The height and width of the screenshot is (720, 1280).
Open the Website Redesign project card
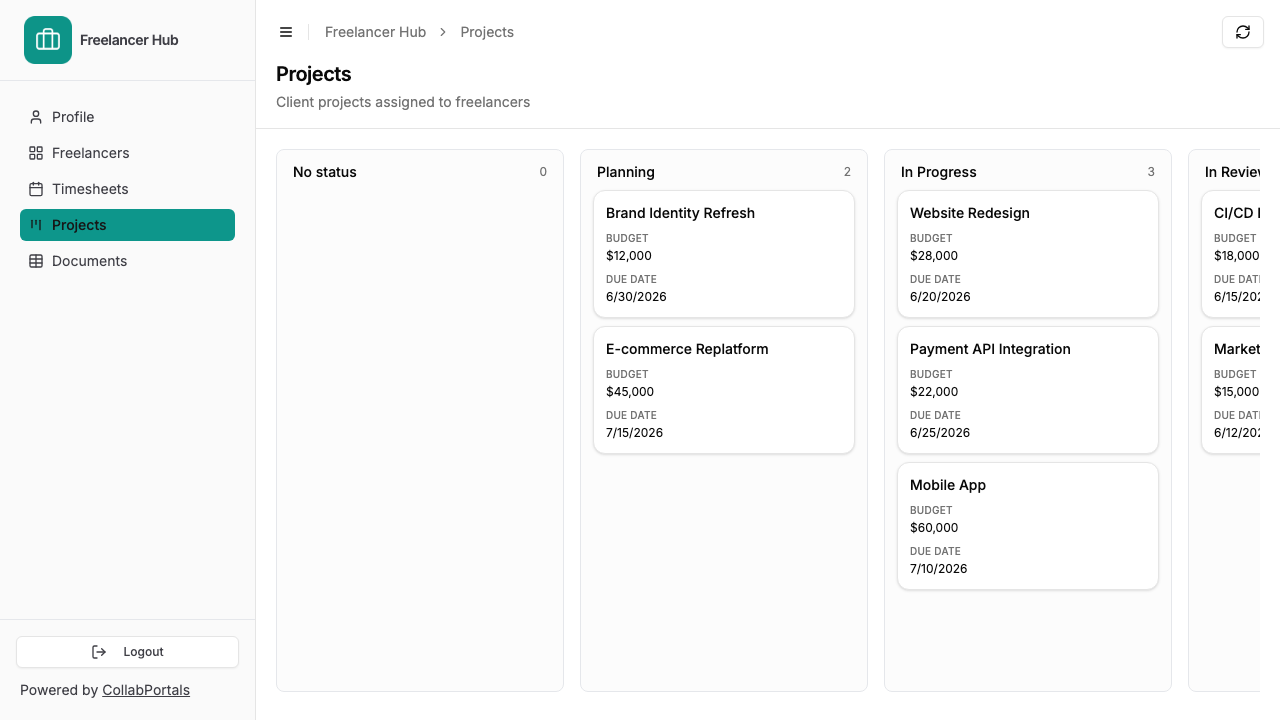coord(1028,254)
